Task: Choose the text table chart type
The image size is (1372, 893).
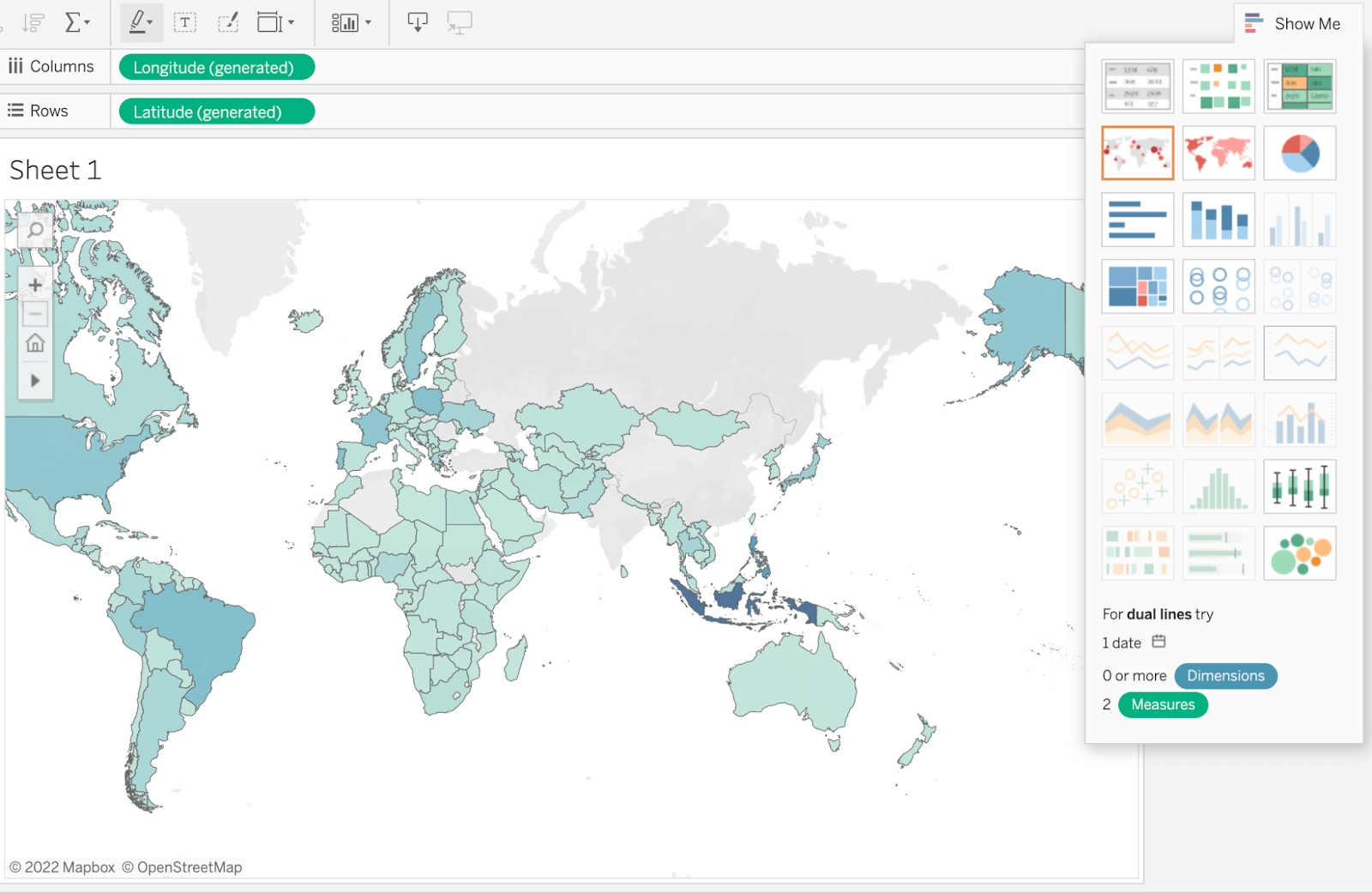Action: click(1137, 86)
